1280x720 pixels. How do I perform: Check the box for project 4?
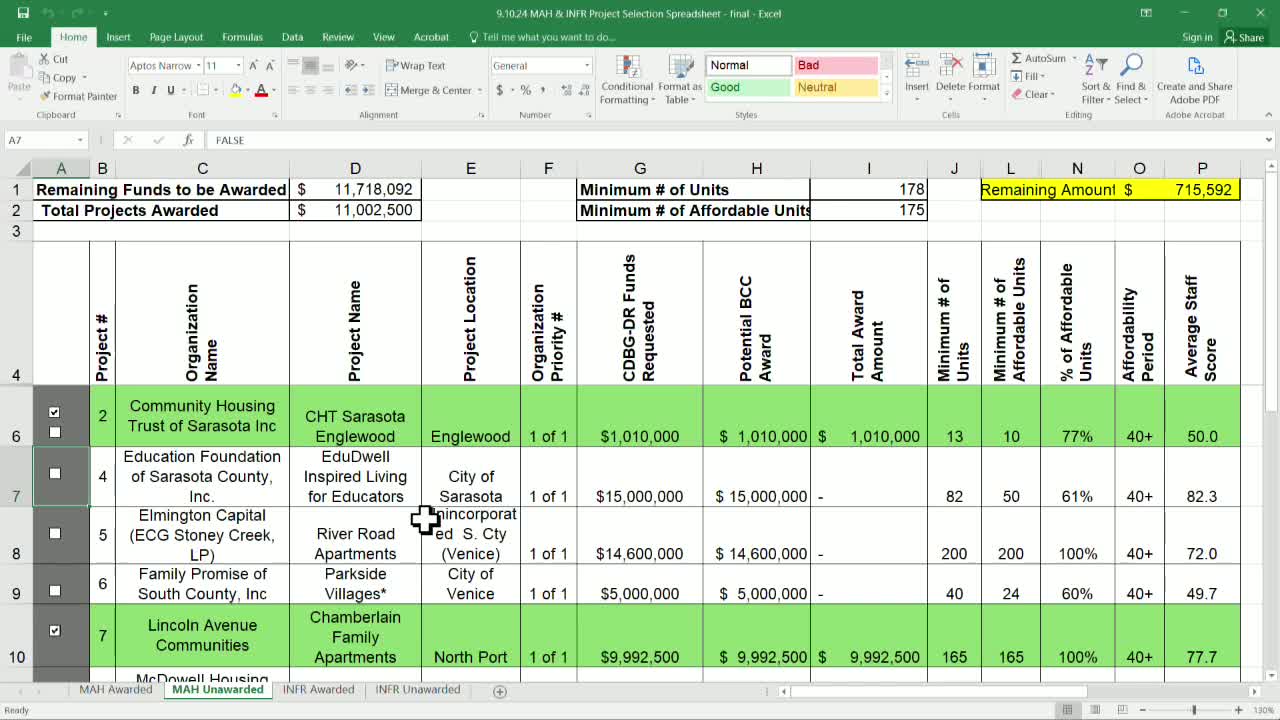click(55, 474)
